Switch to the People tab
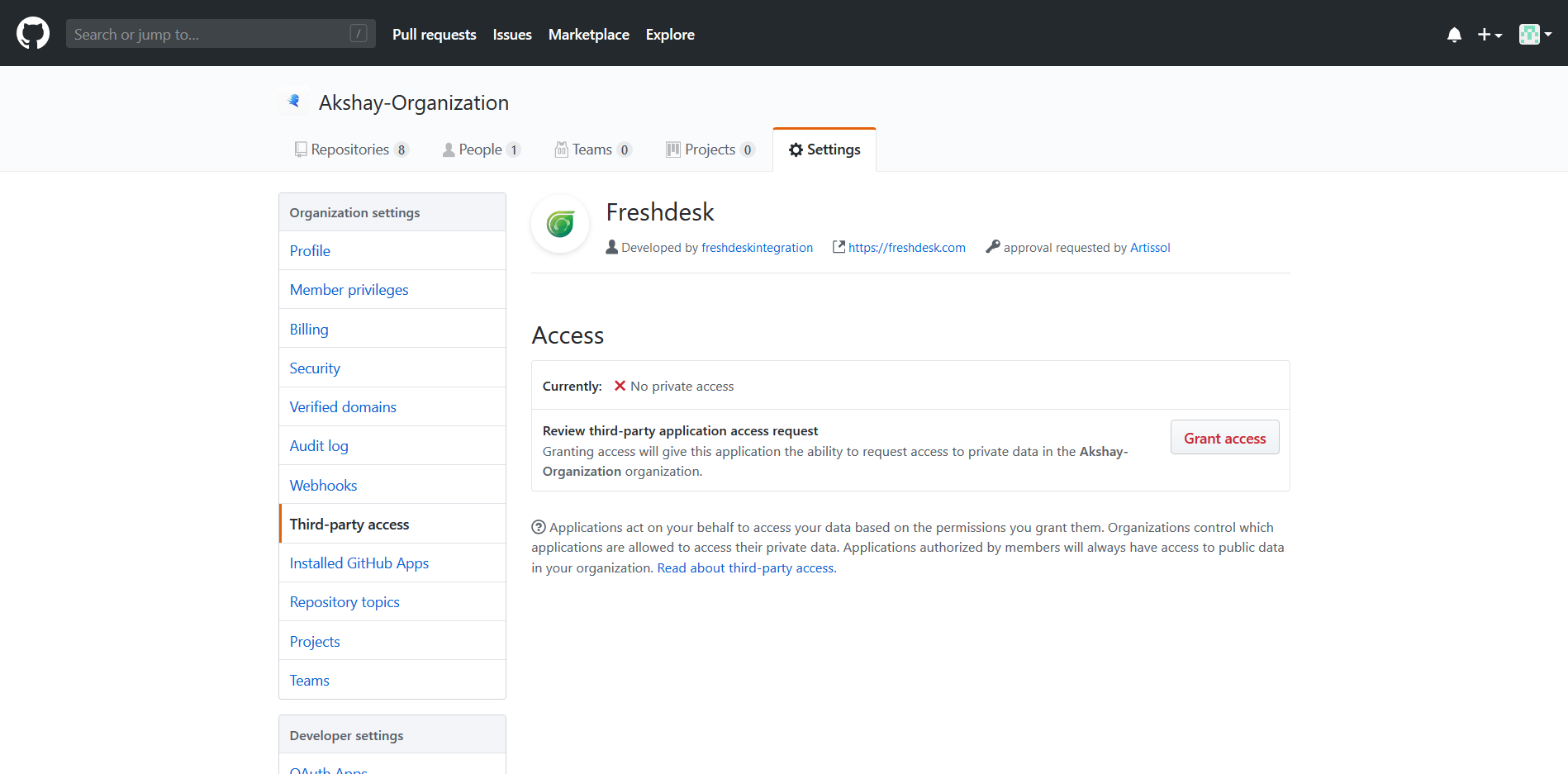1568x774 pixels. click(482, 150)
